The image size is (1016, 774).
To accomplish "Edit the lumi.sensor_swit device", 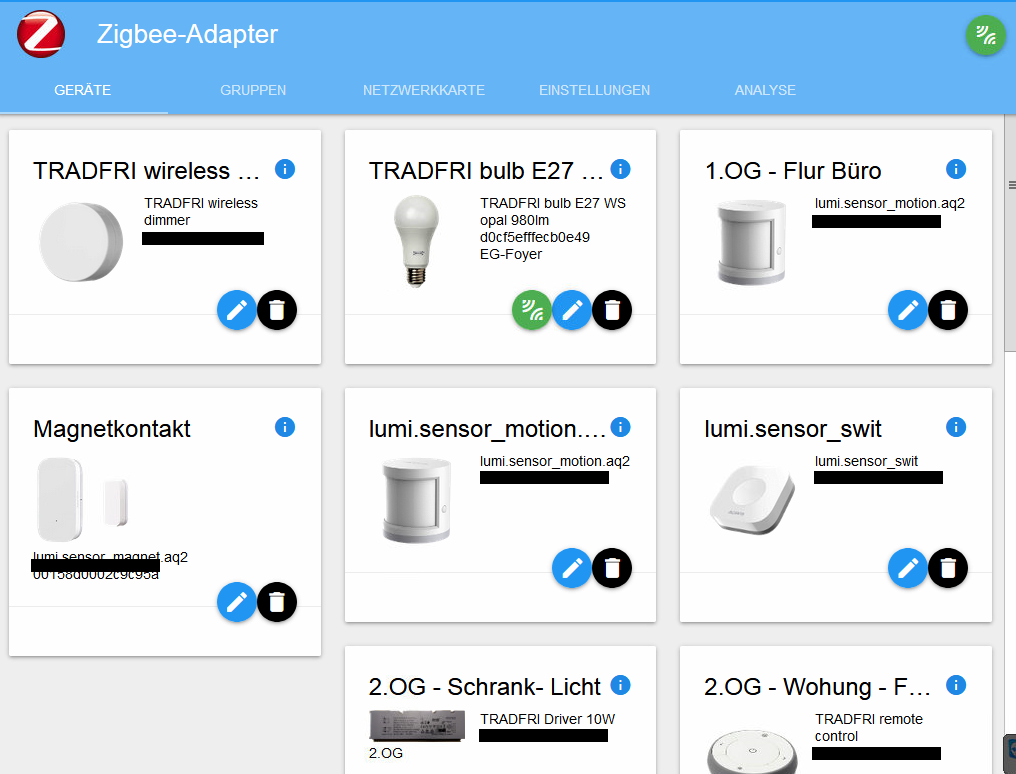I will pos(908,568).
